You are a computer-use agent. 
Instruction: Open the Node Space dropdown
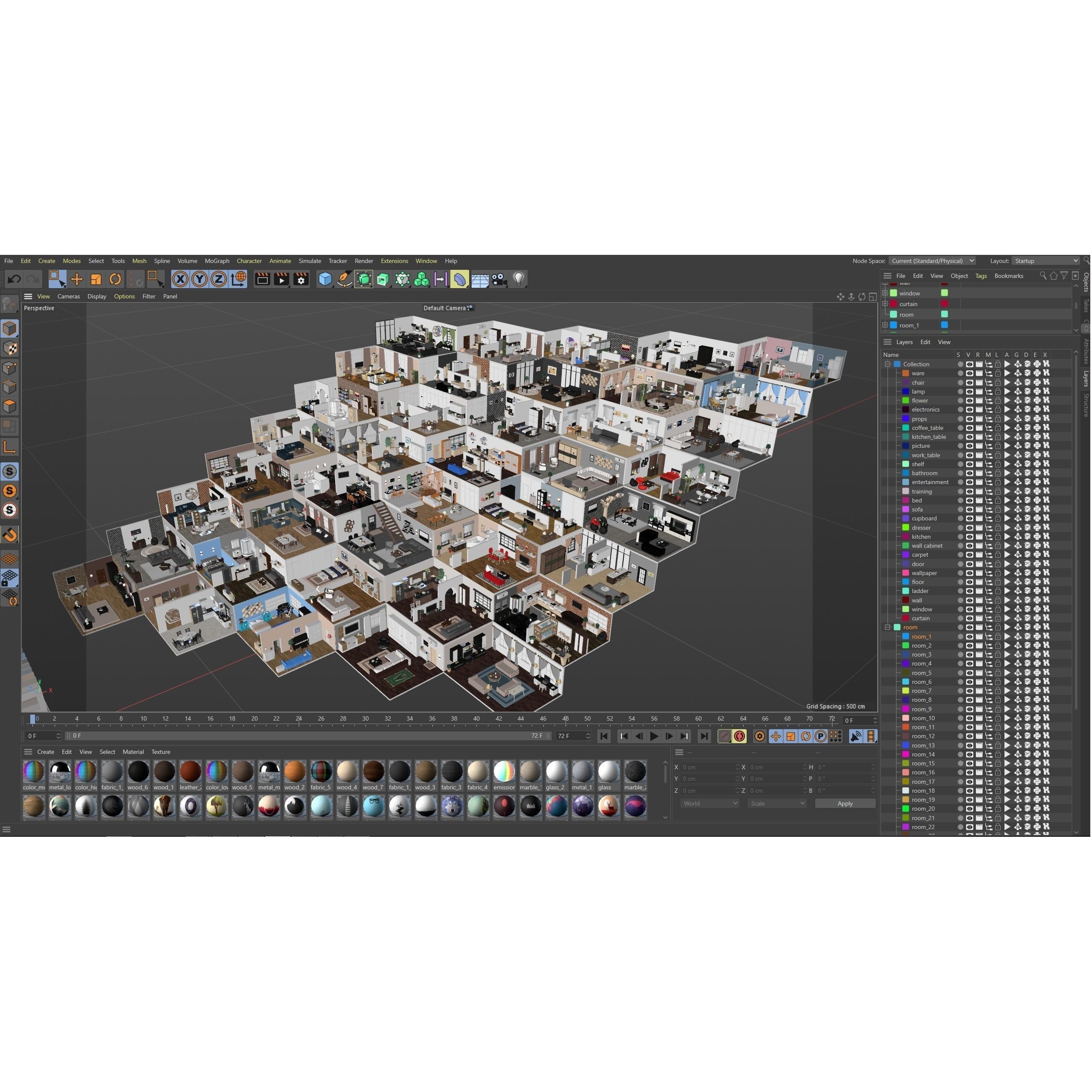point(933,260)
